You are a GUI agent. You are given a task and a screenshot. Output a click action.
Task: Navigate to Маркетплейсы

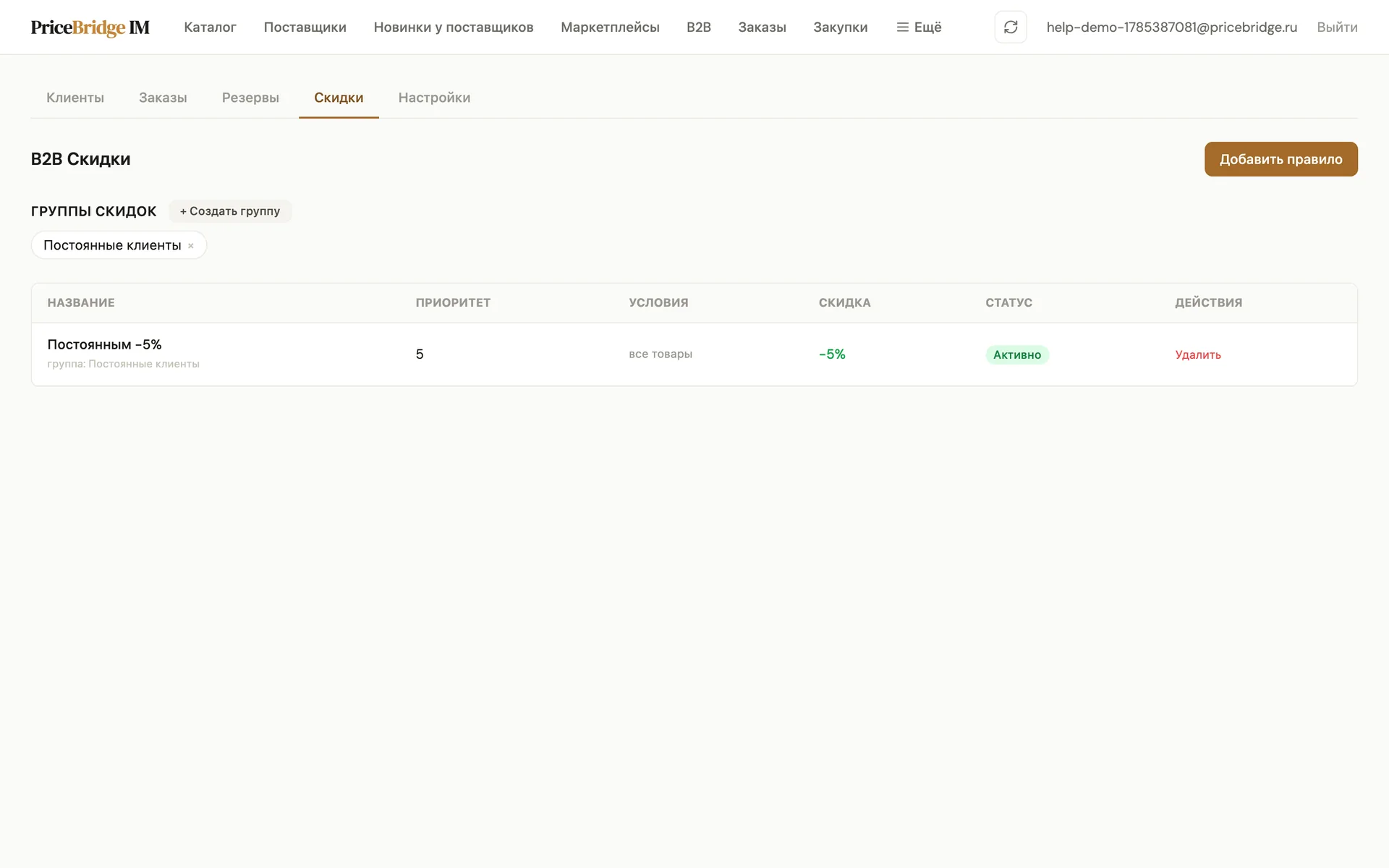[610, 27]
